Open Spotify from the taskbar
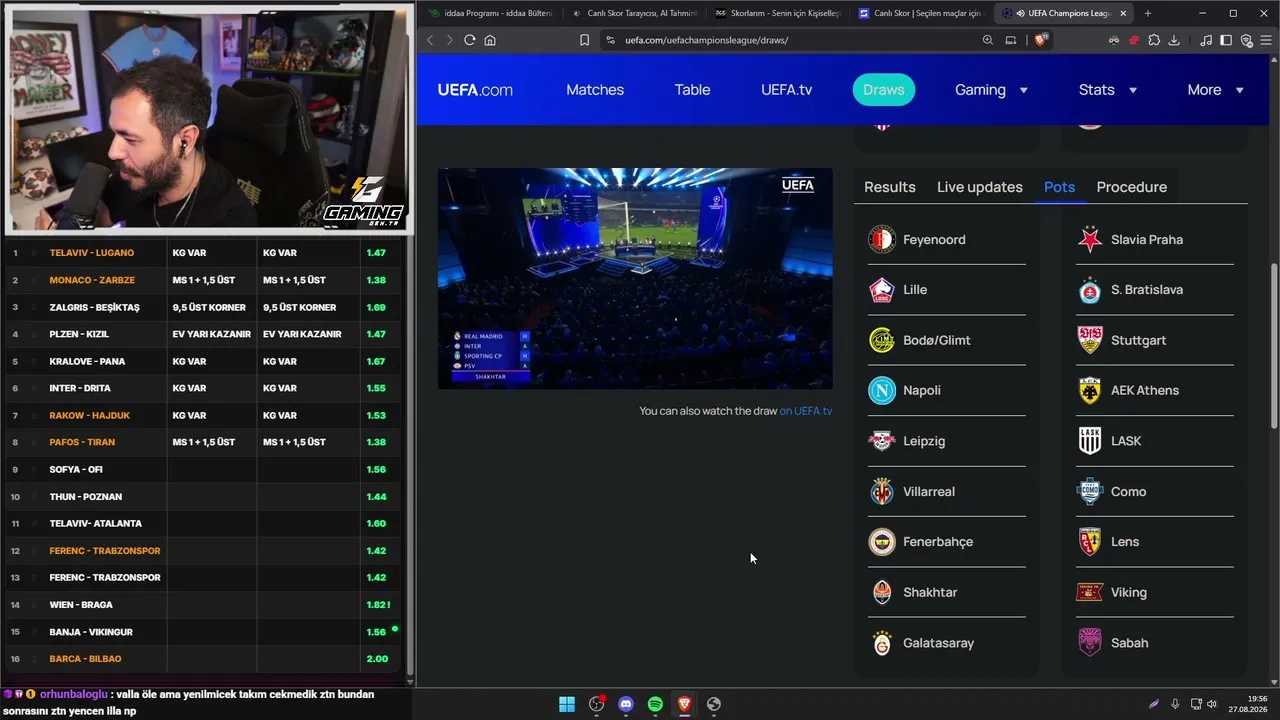This screenshot has height=720, width=1280. click(655, 704)
